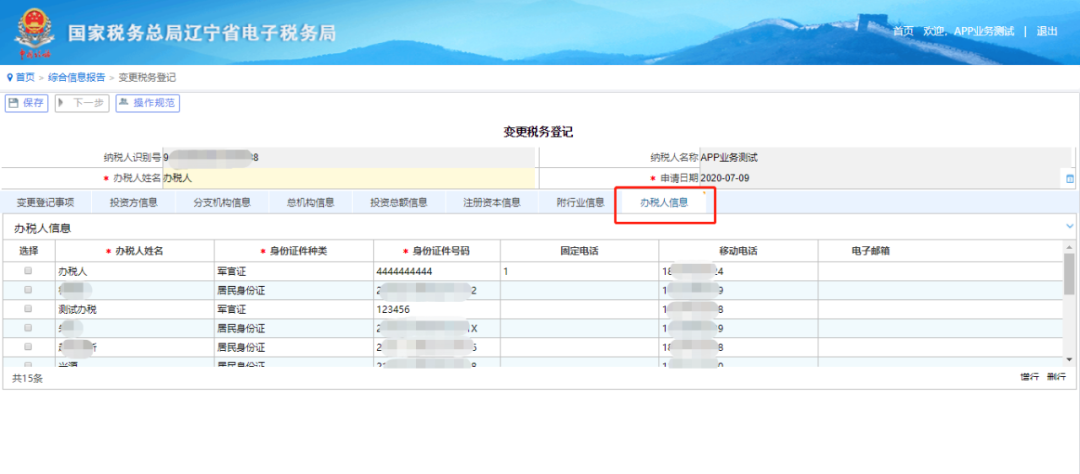Image resolution: width=1080 pixels, height=474 pixels.
Task: Click the 增行 add row button
Action: (x=1030, y=377)
